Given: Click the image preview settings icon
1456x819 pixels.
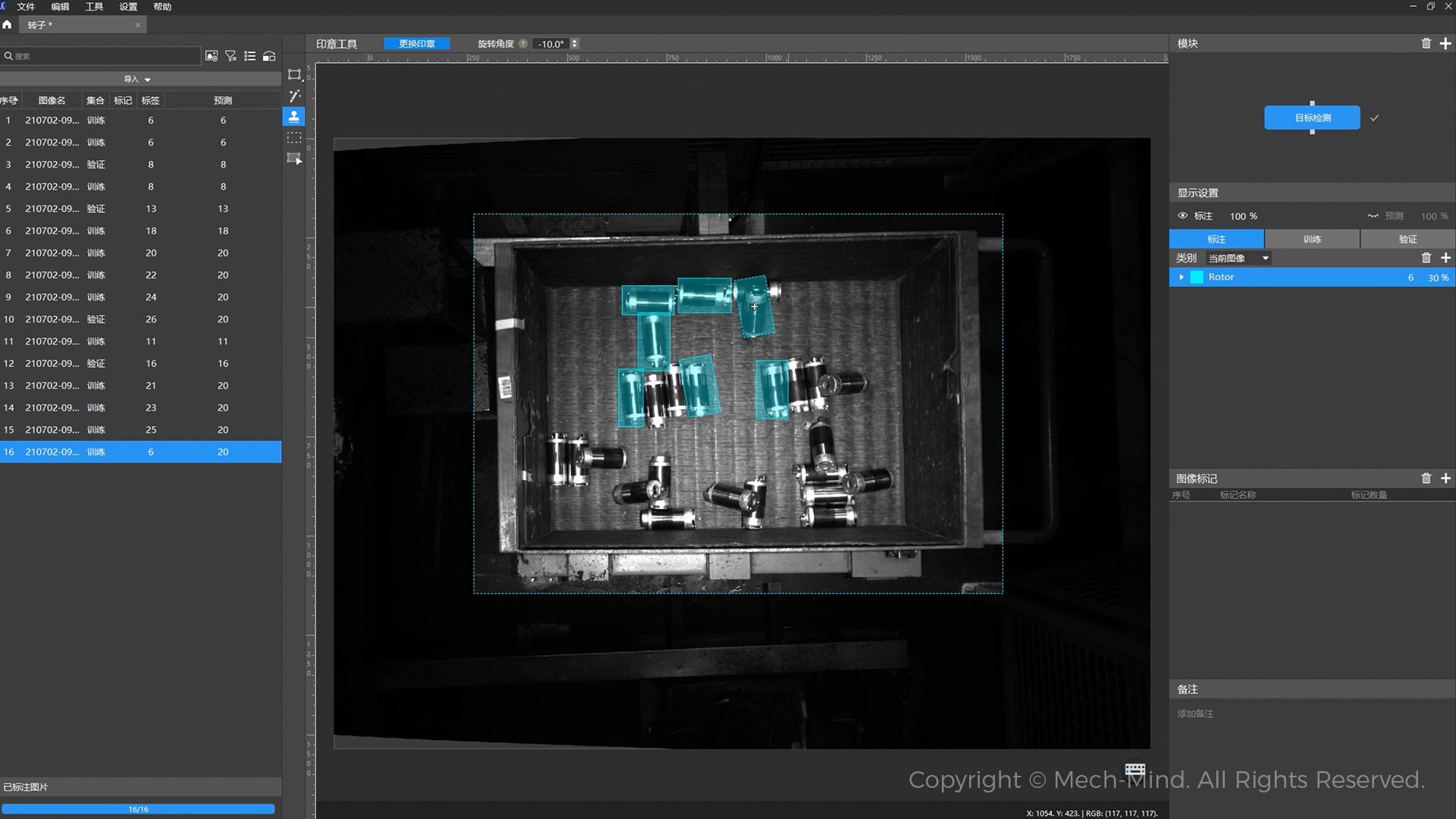Looking at the screenshot, I should 212,56.
